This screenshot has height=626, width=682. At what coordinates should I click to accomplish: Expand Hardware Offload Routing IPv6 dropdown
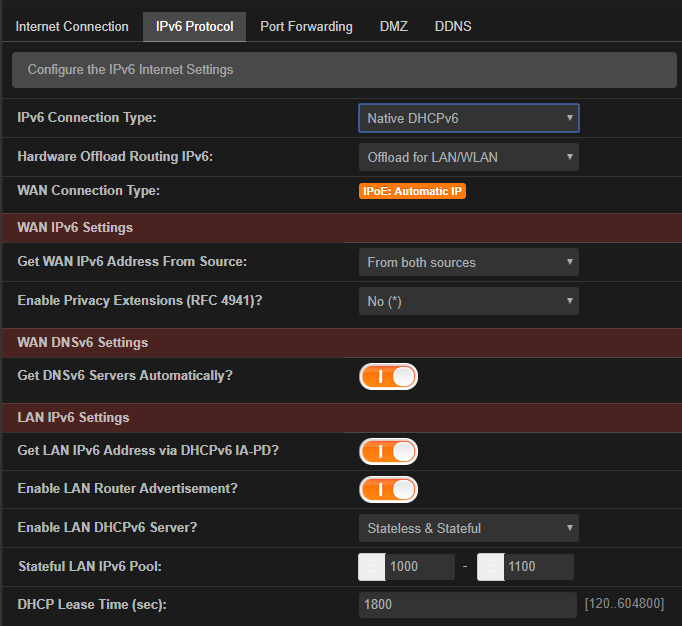tap(468, 157)
